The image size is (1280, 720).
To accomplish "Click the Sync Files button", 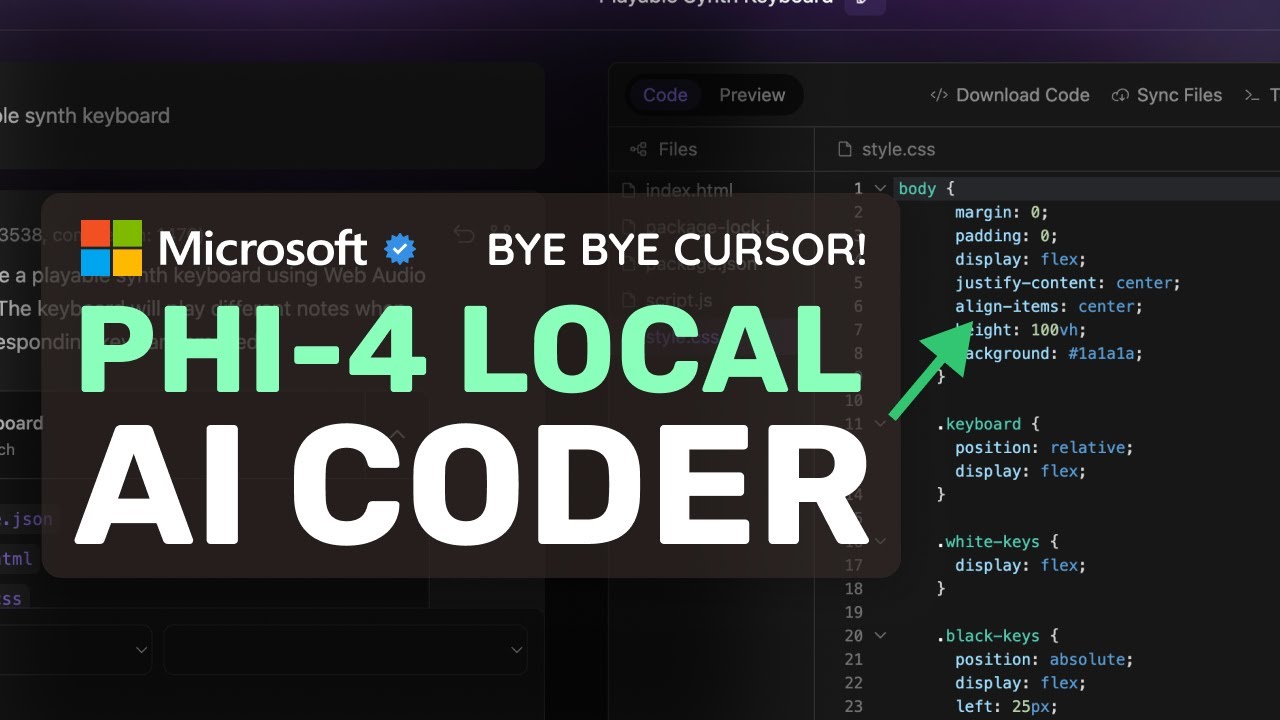I will pyautogui.click(x=1167, y=95).
